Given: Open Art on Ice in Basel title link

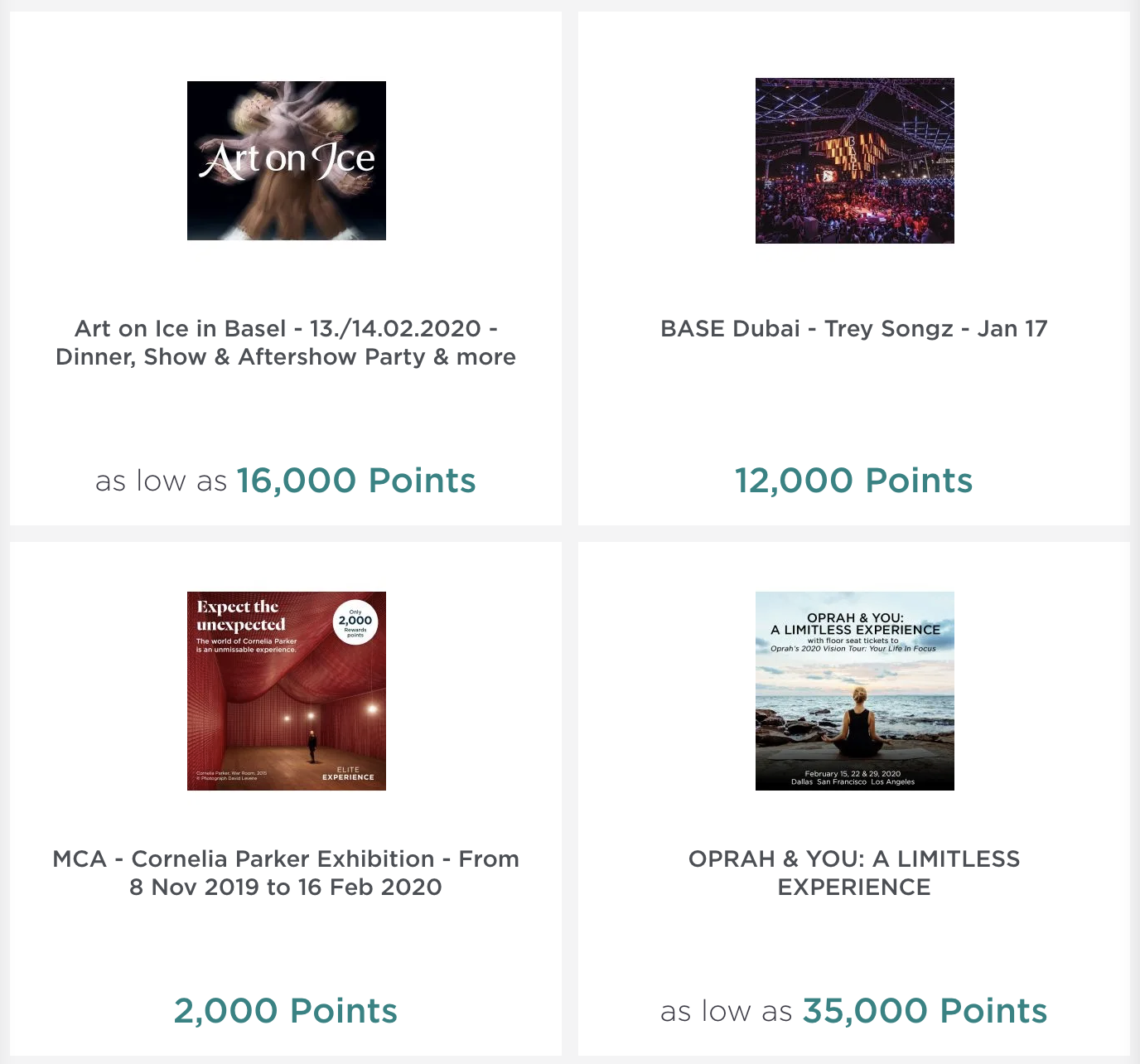Looking at the screenshot, I should (286, 342).
